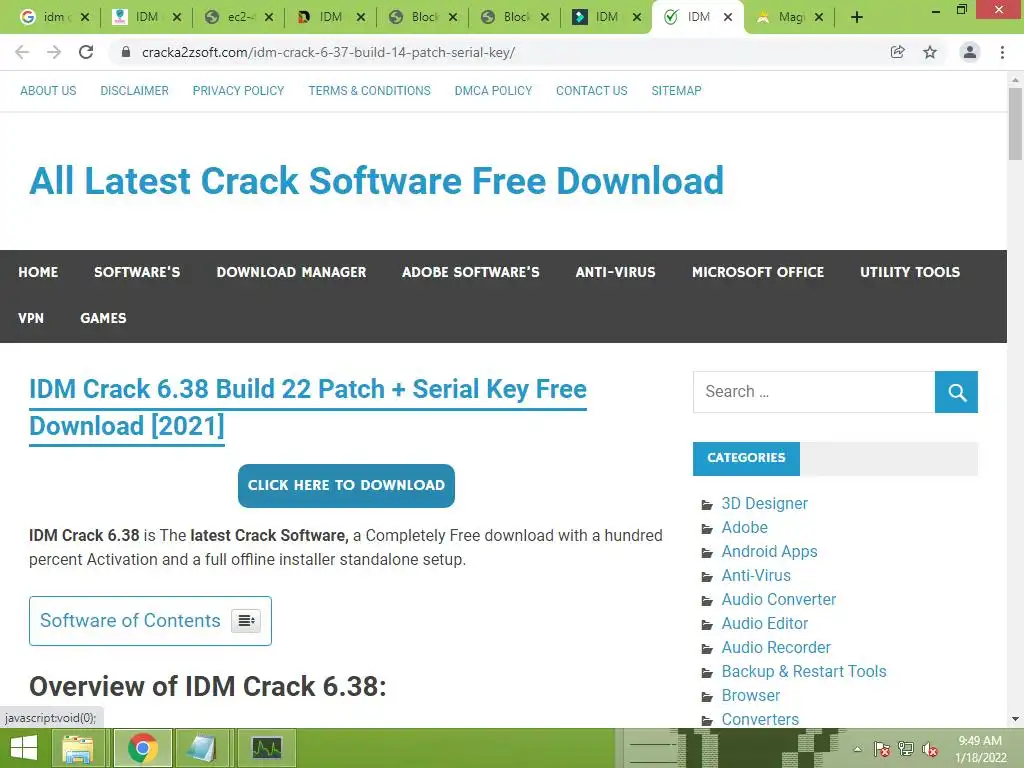This screenshot has width=1024, height=768.
Task: Click the folder icon beside Adobe
Action: [x=707, y=529]
